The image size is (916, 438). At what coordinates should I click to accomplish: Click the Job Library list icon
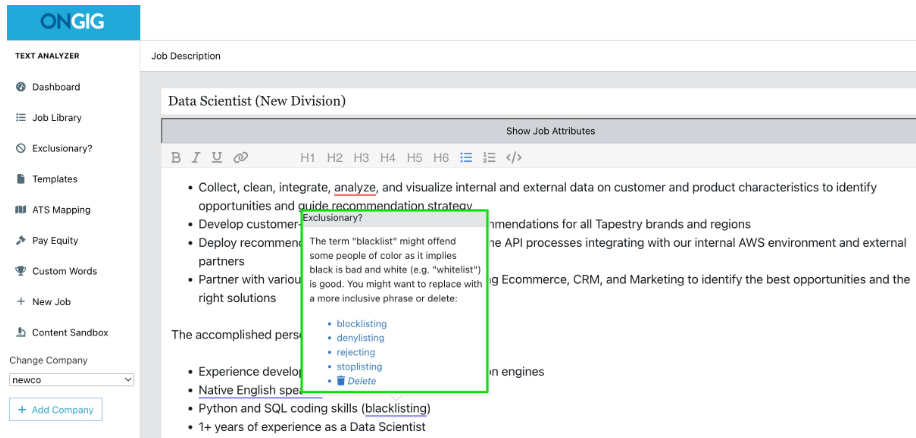[x=20, y=117]
